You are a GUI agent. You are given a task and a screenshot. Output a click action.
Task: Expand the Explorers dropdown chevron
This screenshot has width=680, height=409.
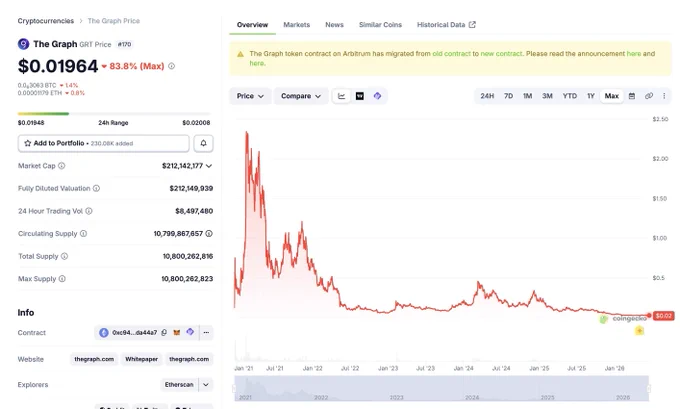tap(206, 385)
